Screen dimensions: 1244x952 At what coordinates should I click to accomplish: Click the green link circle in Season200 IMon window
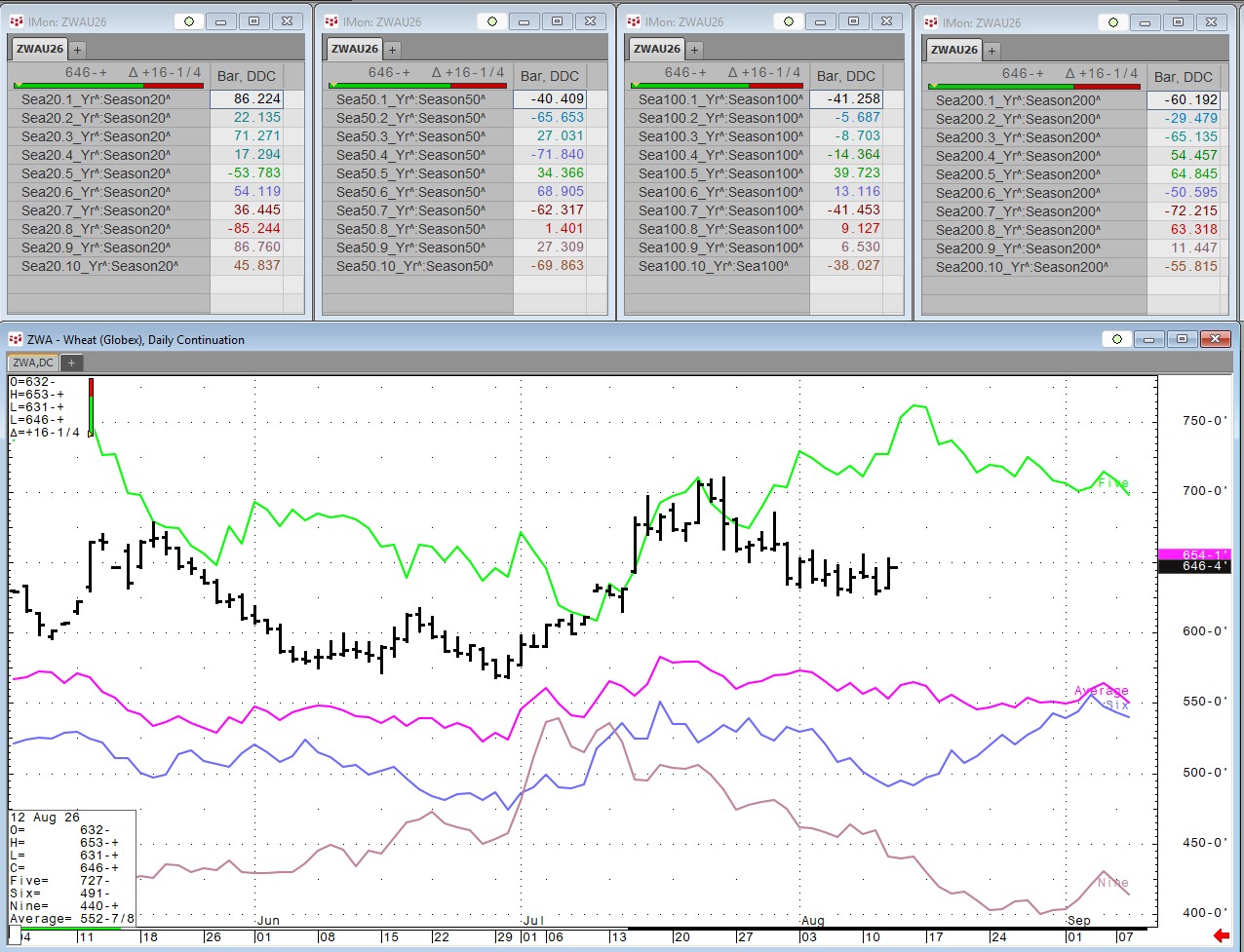[1113, 22]
